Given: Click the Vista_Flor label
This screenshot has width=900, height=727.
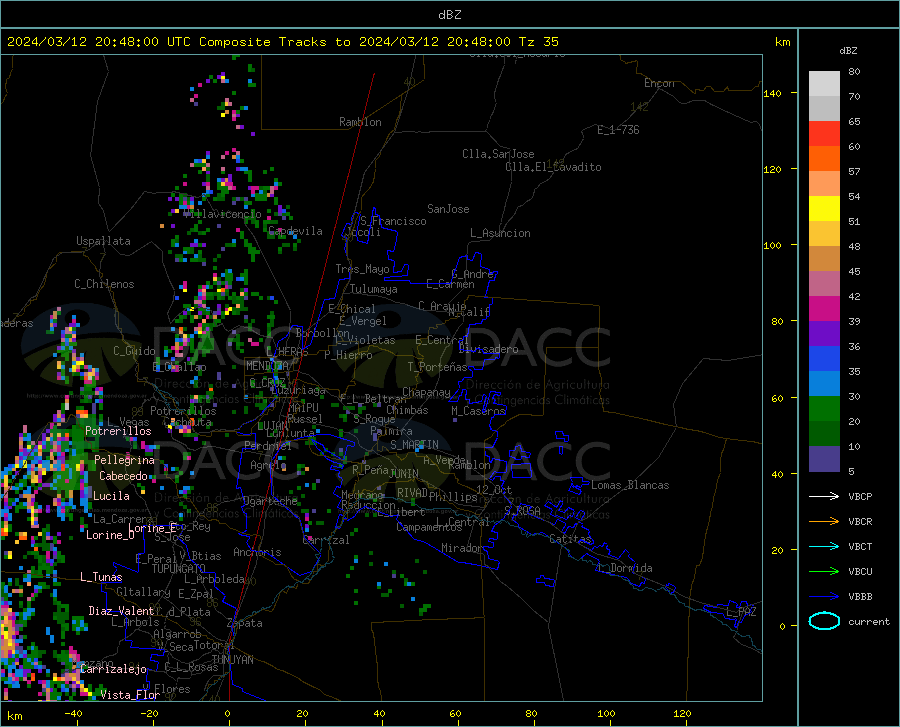Looking at the screenshot, I should click(130, 695).
